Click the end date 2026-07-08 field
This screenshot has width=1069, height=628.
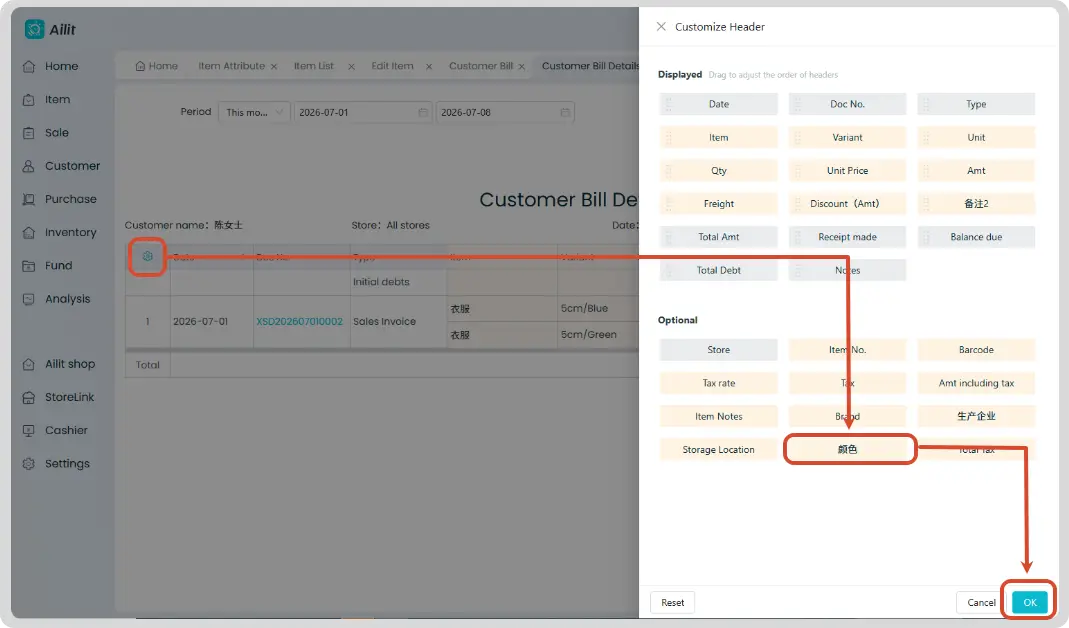[505, 112]
